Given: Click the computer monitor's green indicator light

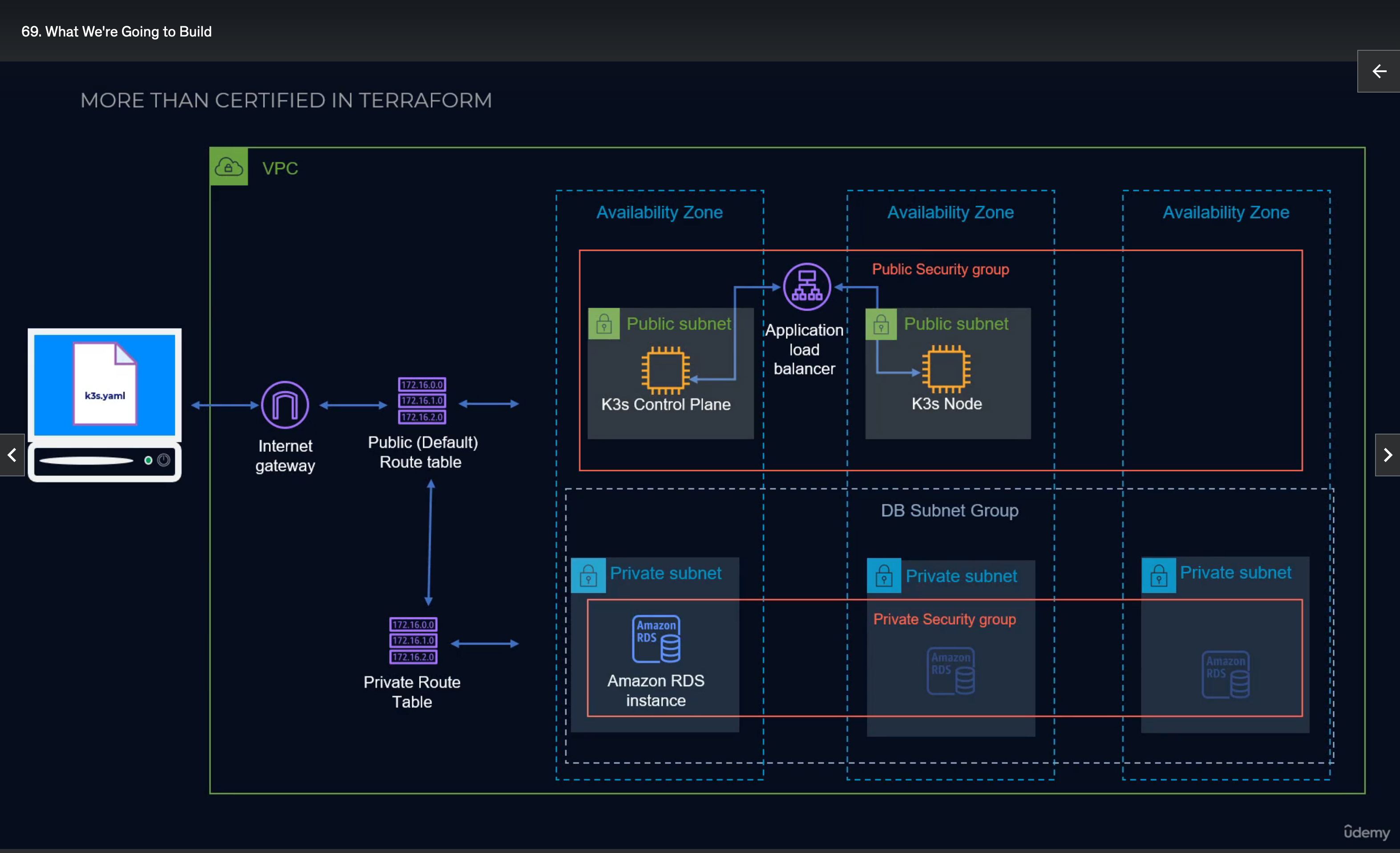Looking at the screenshot, I should coord(148,460).
